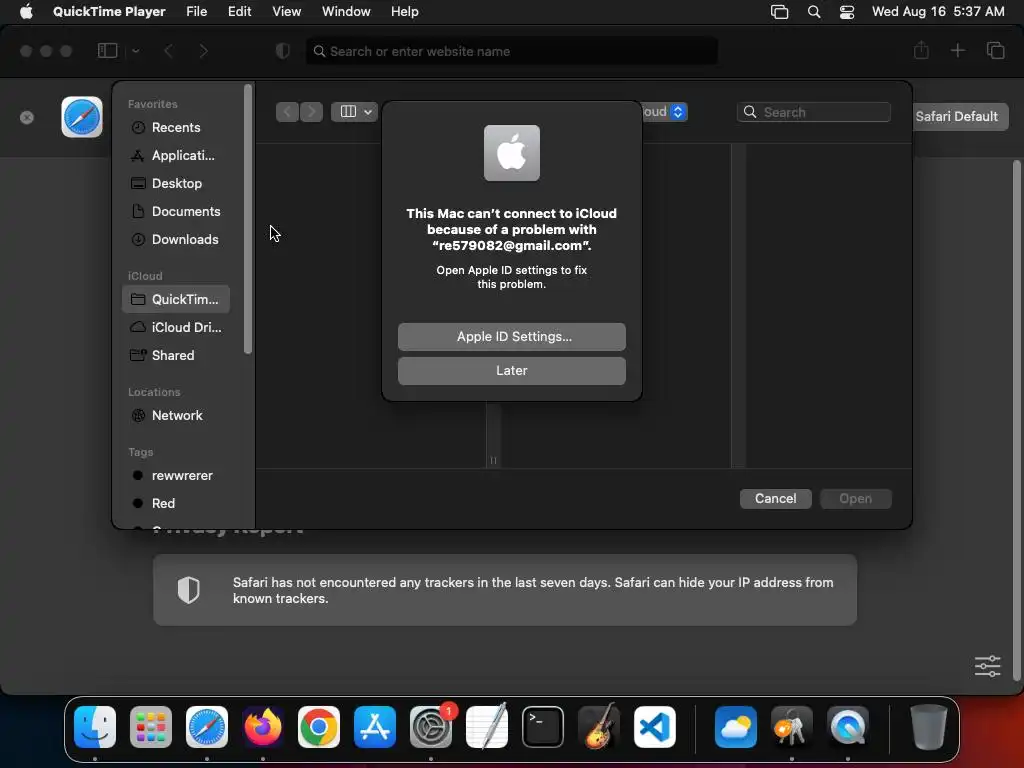Open Keychain Access from the Dock
This screenshot has width=1024, height=768.
click(792, 727)
